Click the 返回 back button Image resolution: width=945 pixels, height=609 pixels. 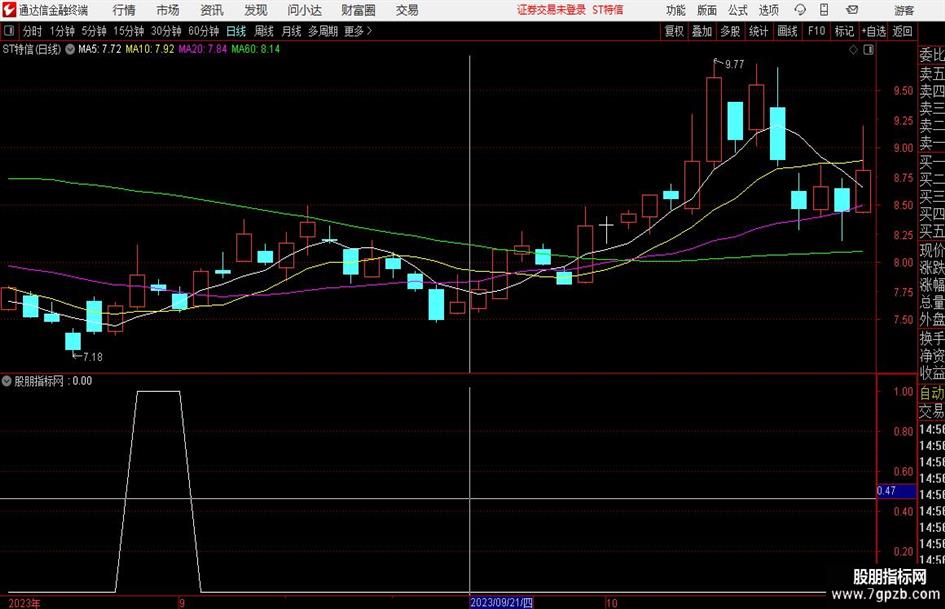902,31
